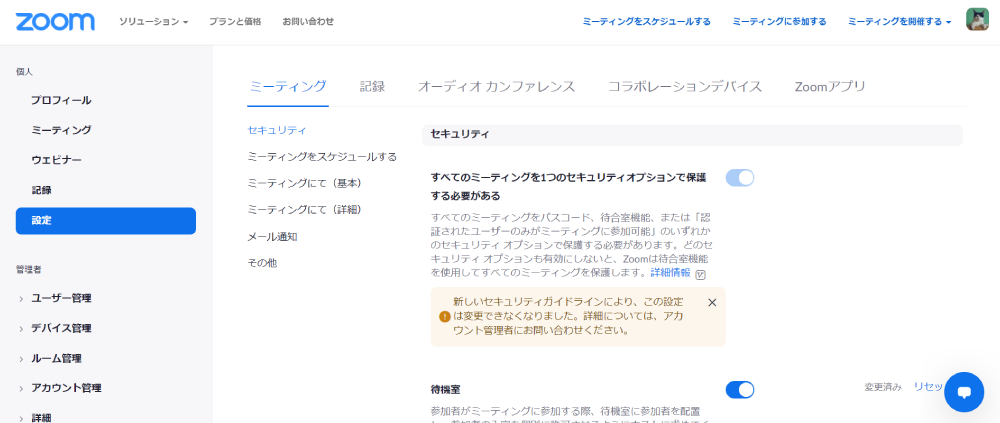This screenshot has width=1000, height=423.
Task: Click the external link icon beside 詳細情報
Action: (701, 274)
